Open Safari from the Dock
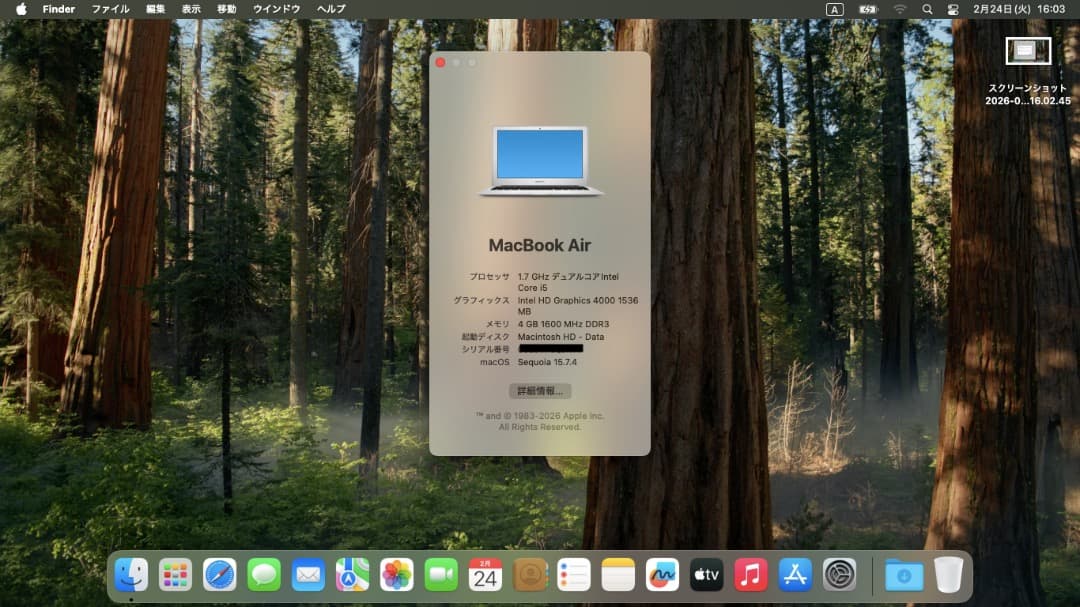 coord(220,575)
